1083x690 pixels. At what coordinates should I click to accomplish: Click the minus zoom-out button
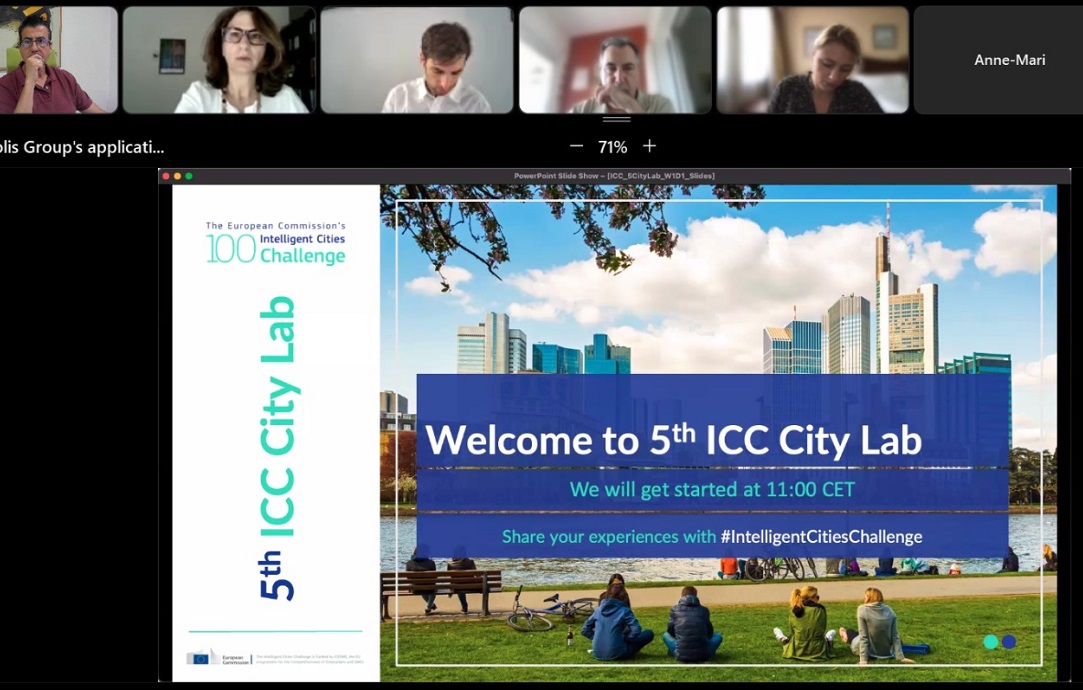(x=576, y=147)
